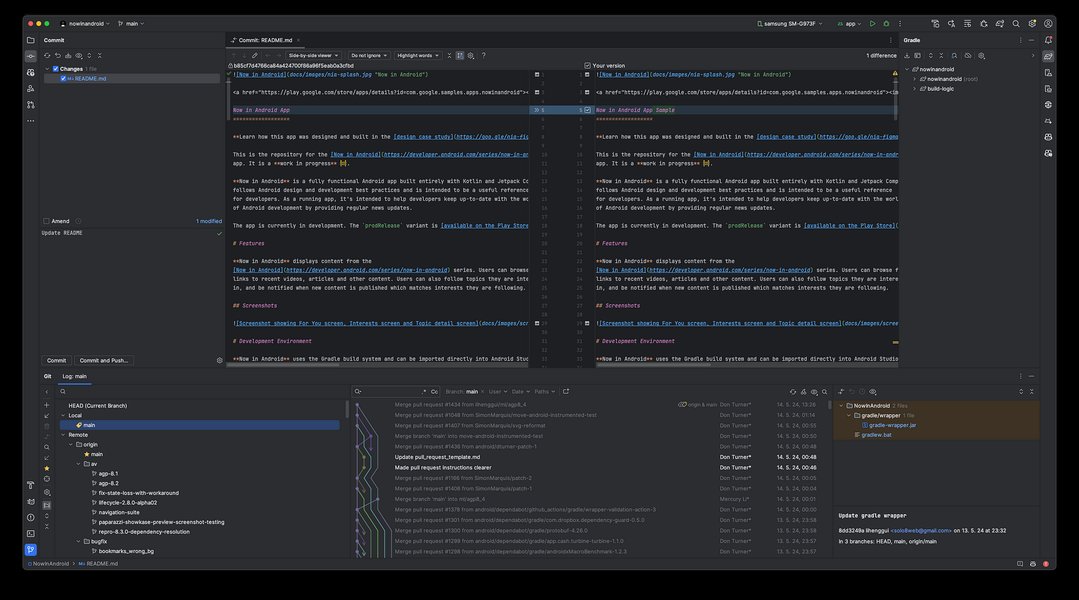1079x600 pixels.
Task: Select the agp-8.1 remote branch
Action: (108, 473)
